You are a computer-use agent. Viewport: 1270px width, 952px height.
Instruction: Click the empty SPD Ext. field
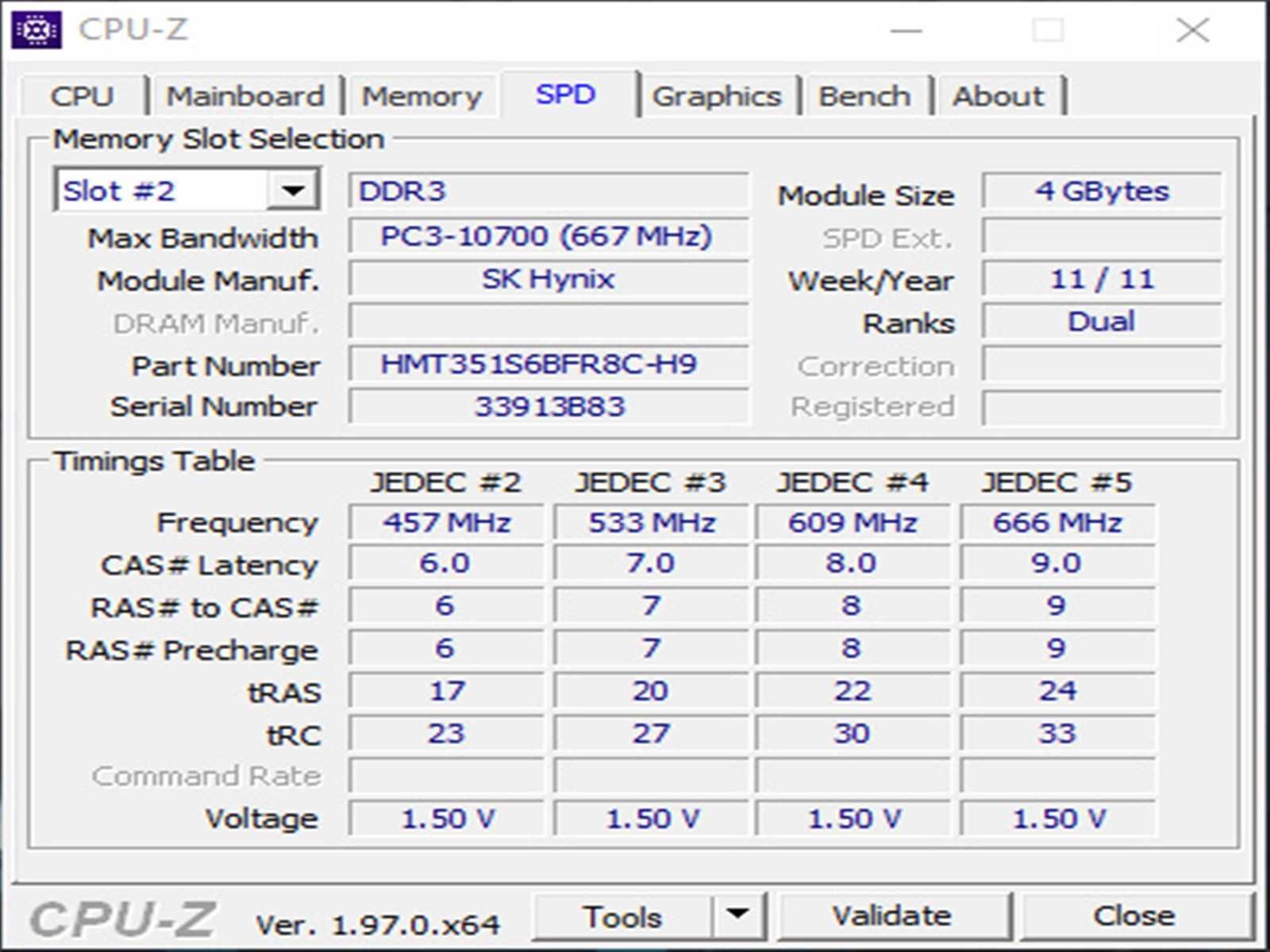[1102, 236]
